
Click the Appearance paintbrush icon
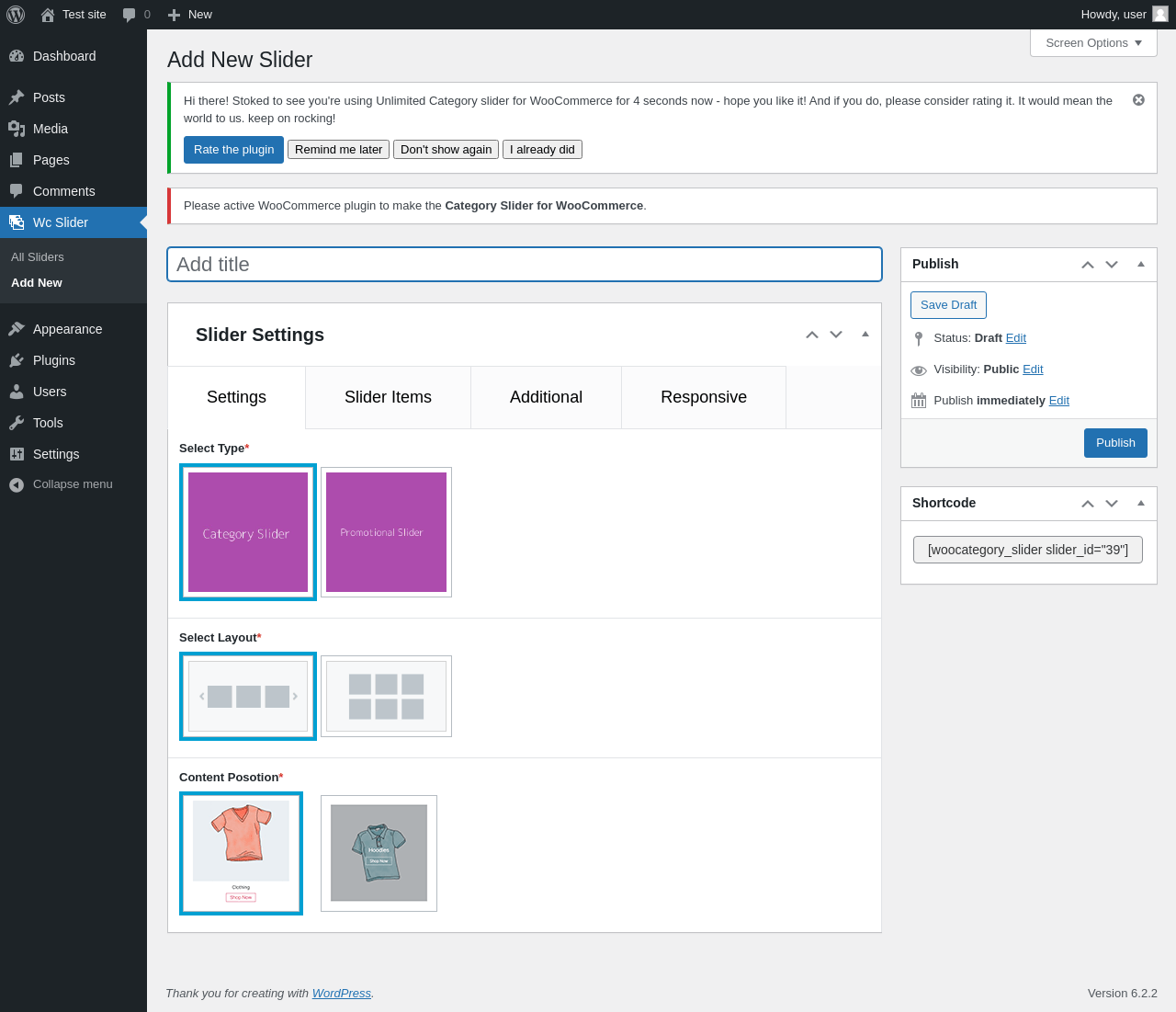pos(17,329)
